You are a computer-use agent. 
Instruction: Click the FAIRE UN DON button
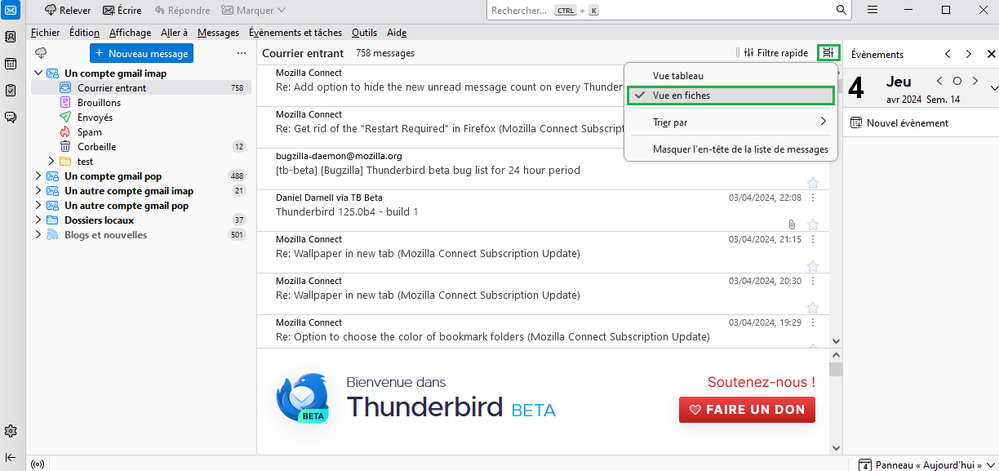(x=747, y=409)
